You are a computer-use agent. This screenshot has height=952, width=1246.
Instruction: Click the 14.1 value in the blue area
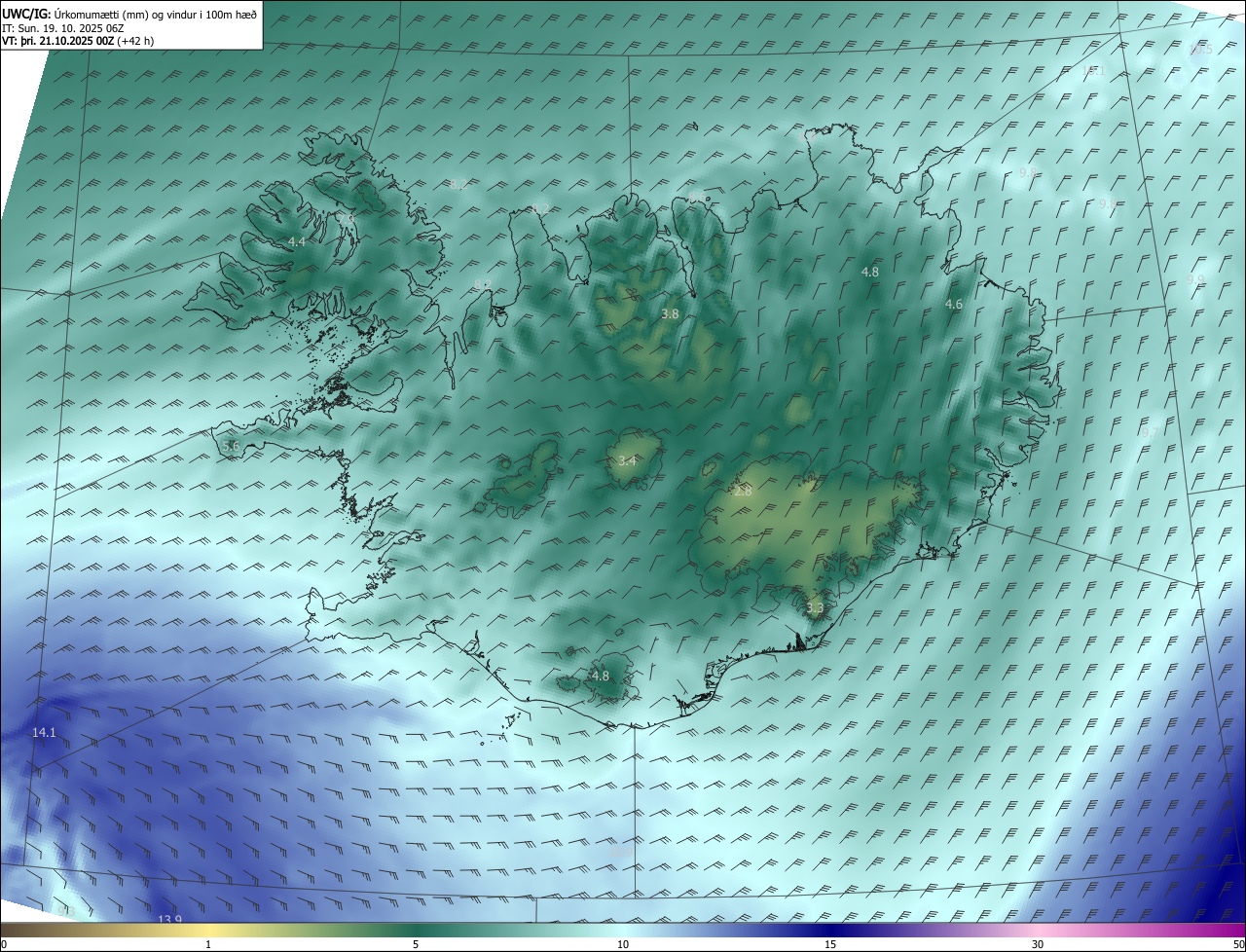[x=44, y=732]
